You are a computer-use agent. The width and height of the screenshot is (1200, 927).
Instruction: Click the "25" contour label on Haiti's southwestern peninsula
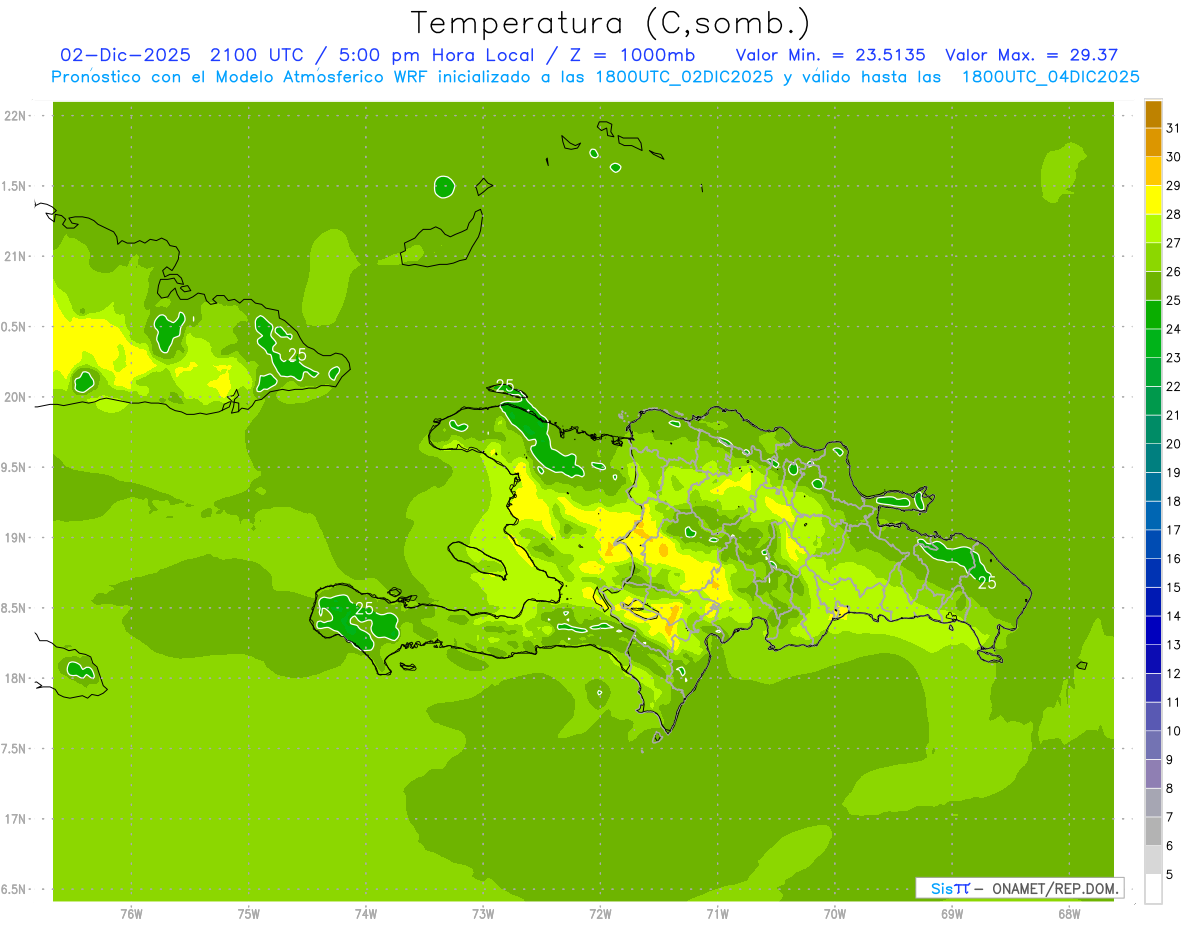[364, 608]
